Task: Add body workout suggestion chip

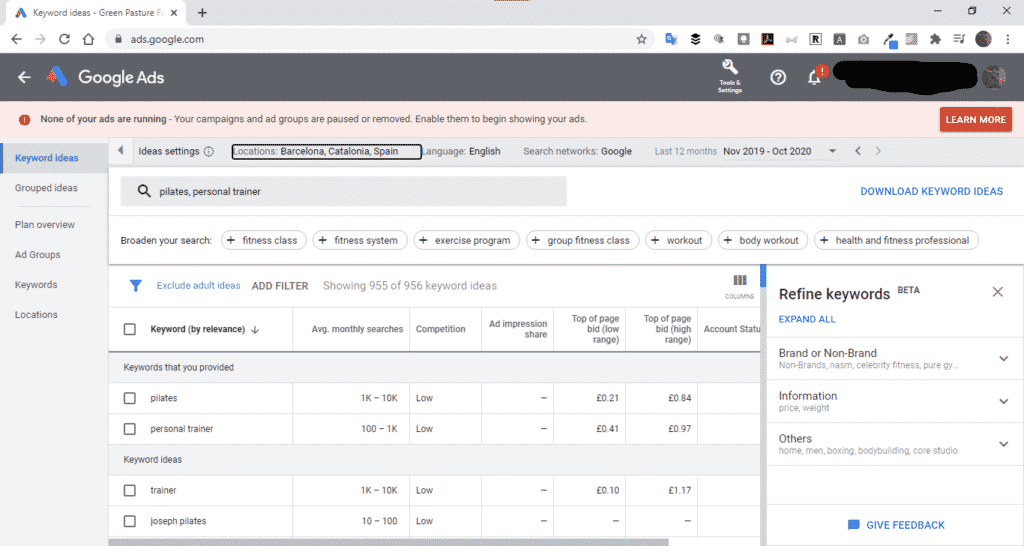Action: tap(763, 240)
